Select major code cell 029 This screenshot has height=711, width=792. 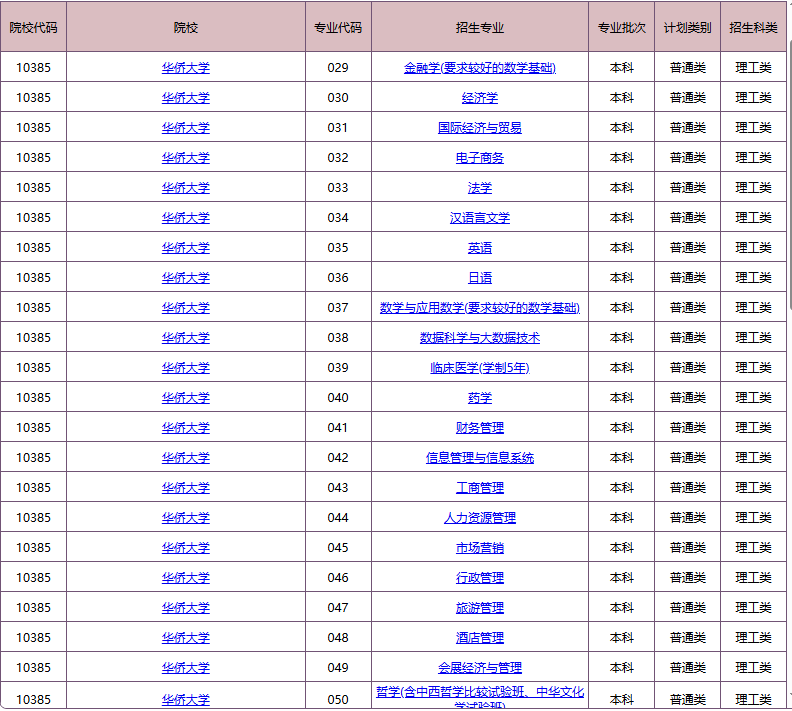338,68
